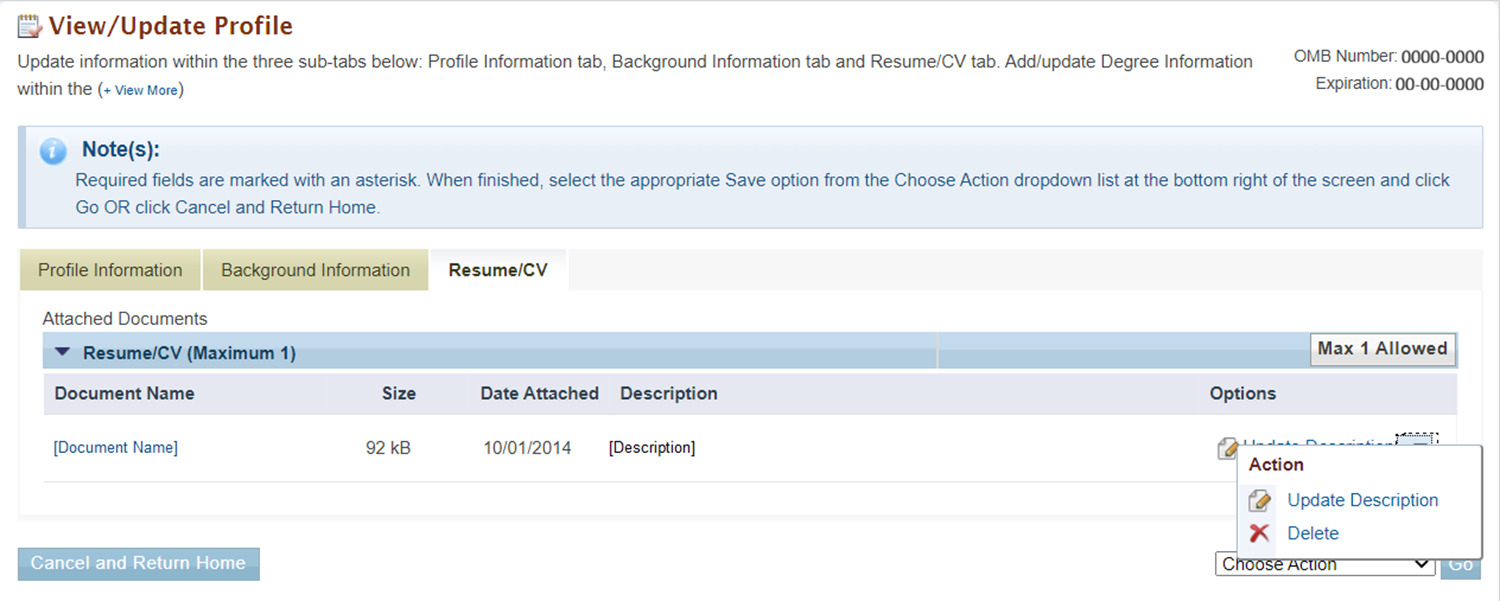Switch to the Profile Information tab
This screenshot has height=601, width=1500.
coord(110,270)
